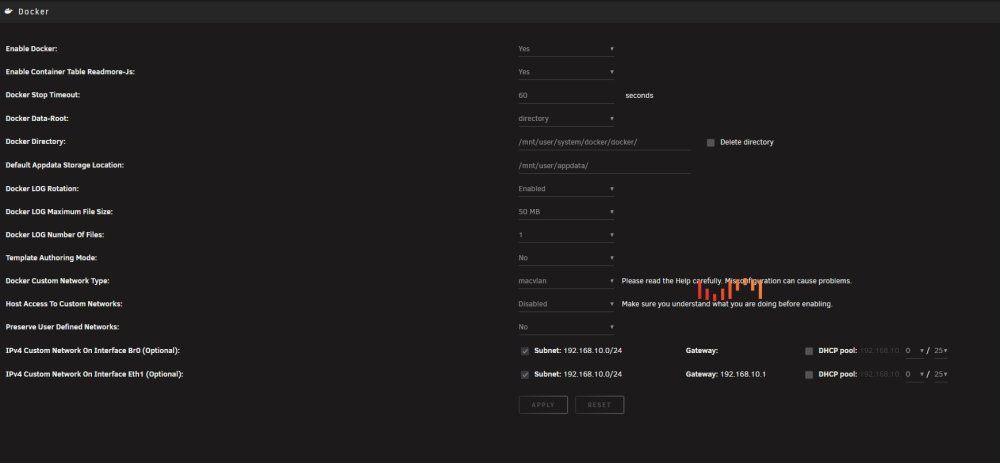Edit Default Appdata Storage Location field
This screenshot has width=1000, height=463.
pos(604,165)
